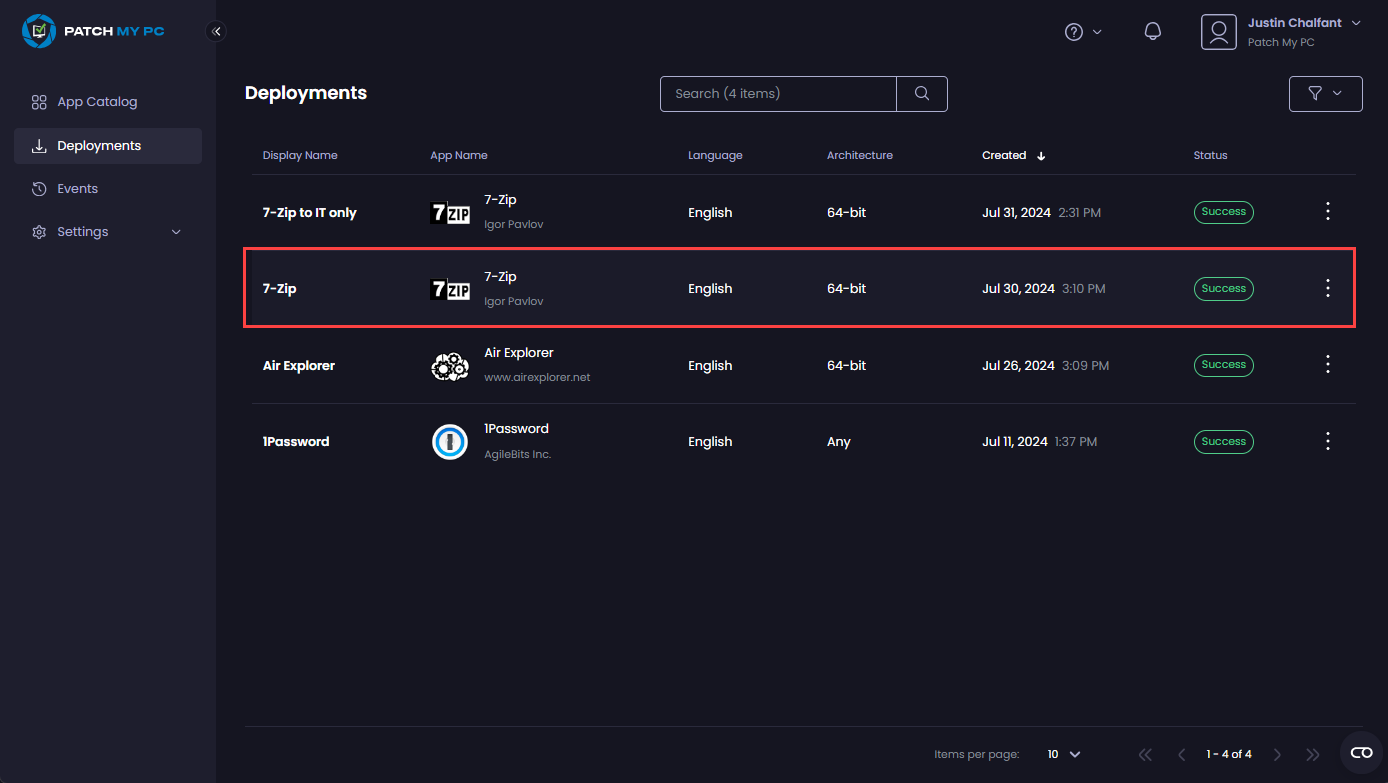Click the link icon in bottom-right corner
This screenshot has height=783, width=1388.
pos(1361,753)
